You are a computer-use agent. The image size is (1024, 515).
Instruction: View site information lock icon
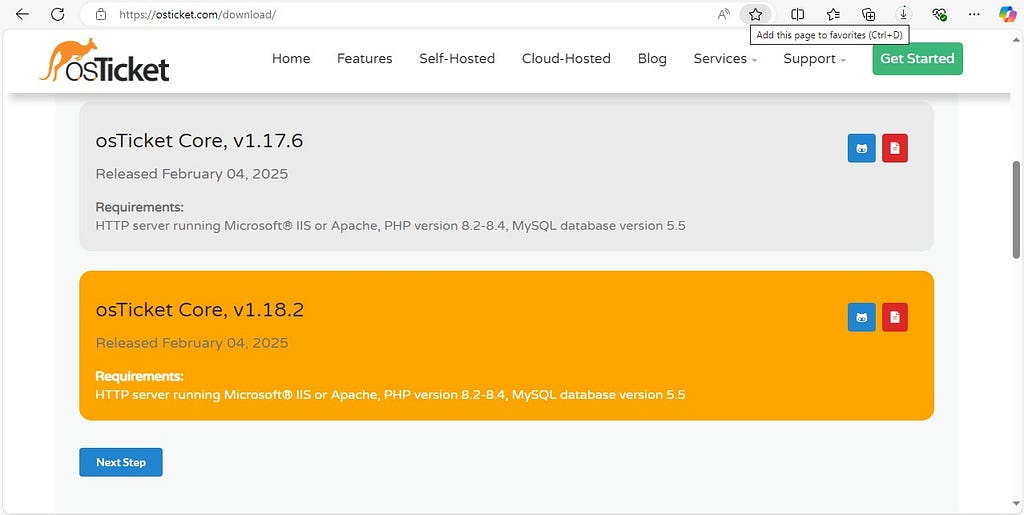[x=101, y=14]
